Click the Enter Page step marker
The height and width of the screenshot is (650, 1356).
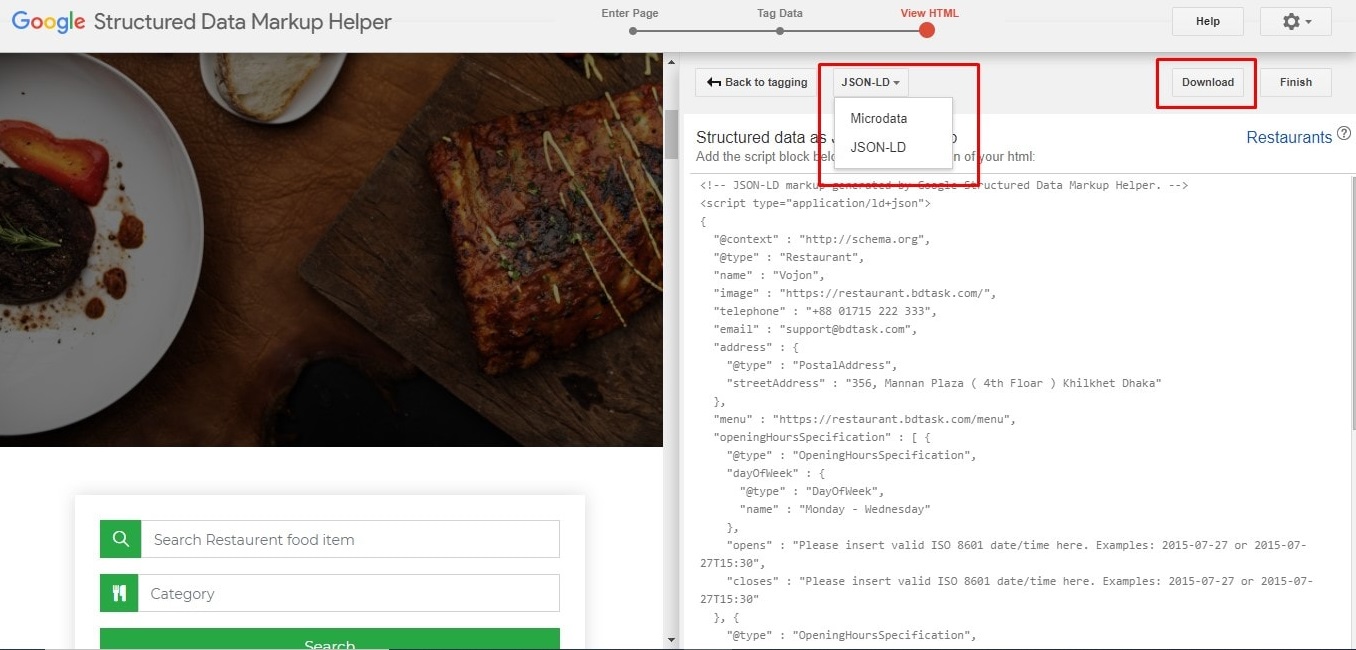[x=632, y=31]
